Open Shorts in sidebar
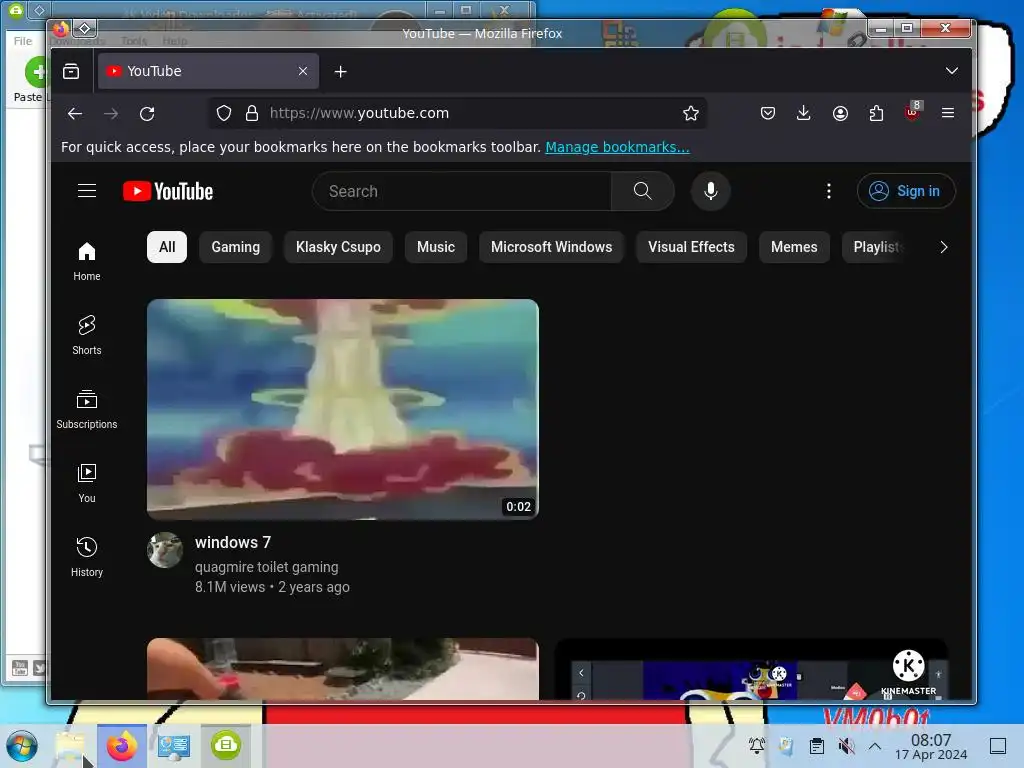This screenshot has width=1024, height=768. [87, 335]
